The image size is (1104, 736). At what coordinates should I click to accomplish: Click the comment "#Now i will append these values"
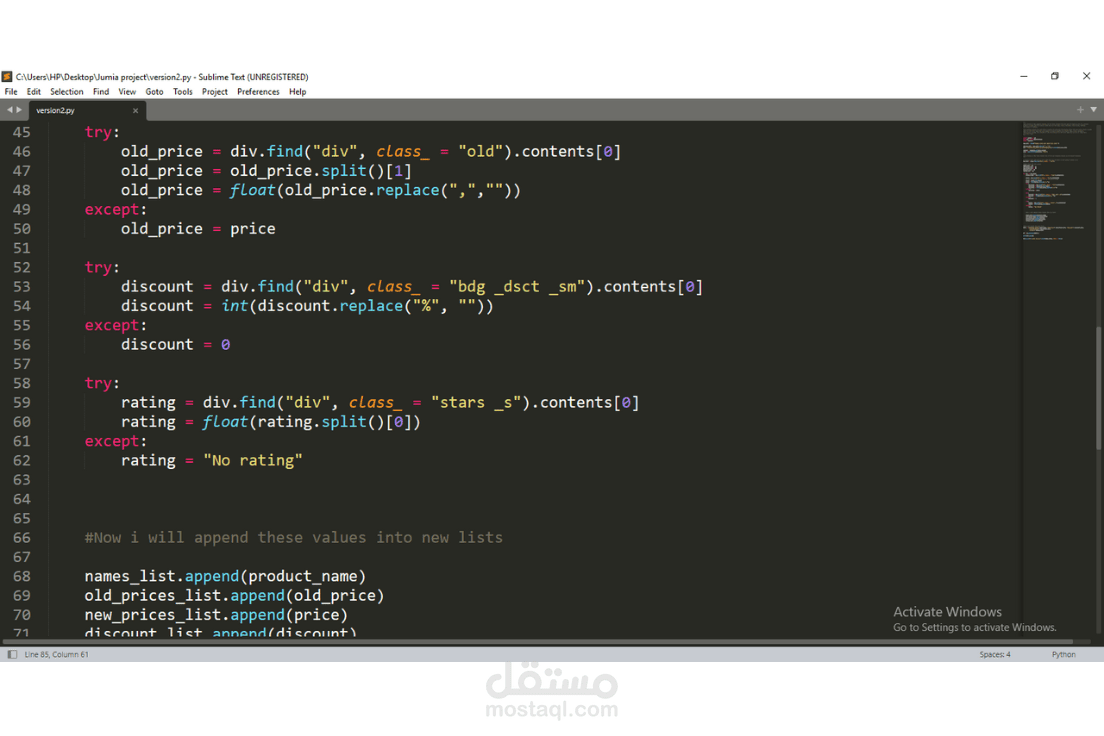pyautogui.click(x=294, y=537)
